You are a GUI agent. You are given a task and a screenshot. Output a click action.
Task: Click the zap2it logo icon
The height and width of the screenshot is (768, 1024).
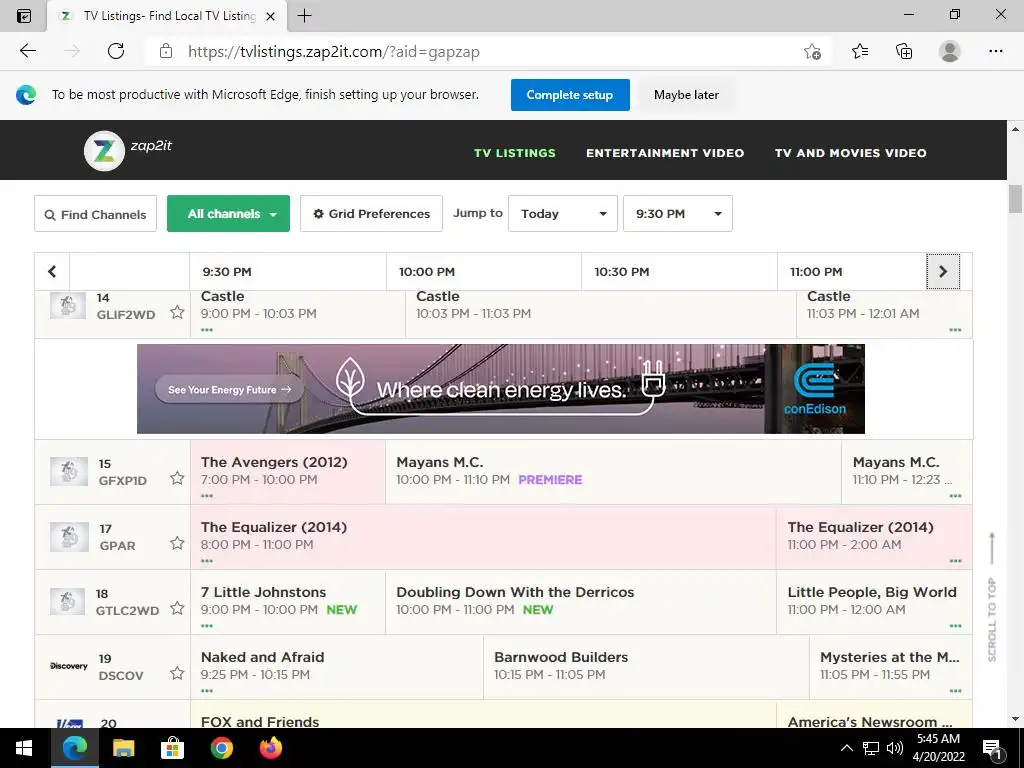coord(104,151)
